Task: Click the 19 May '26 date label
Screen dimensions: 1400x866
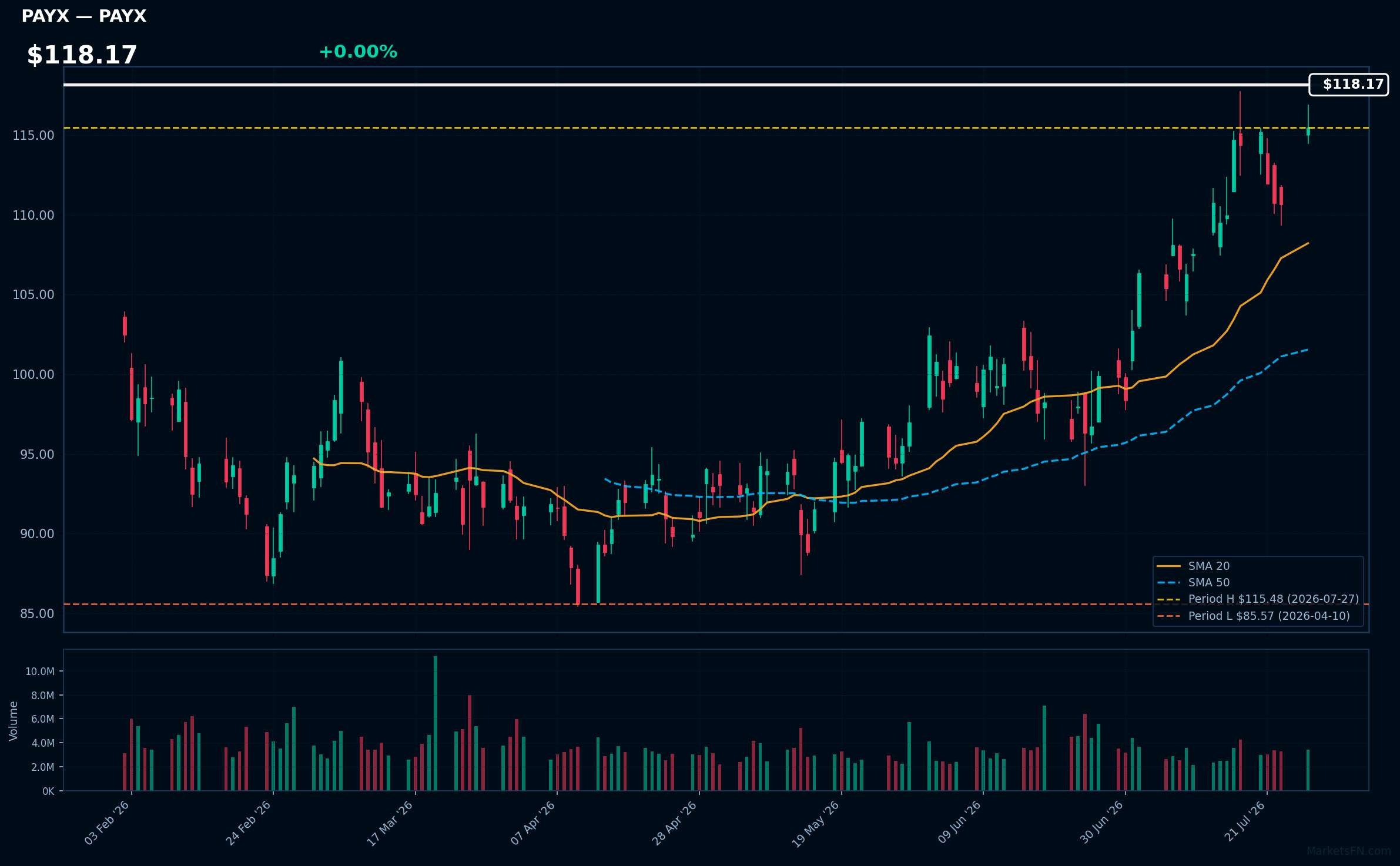Action: pyautogui.click(x=815, y=824)
